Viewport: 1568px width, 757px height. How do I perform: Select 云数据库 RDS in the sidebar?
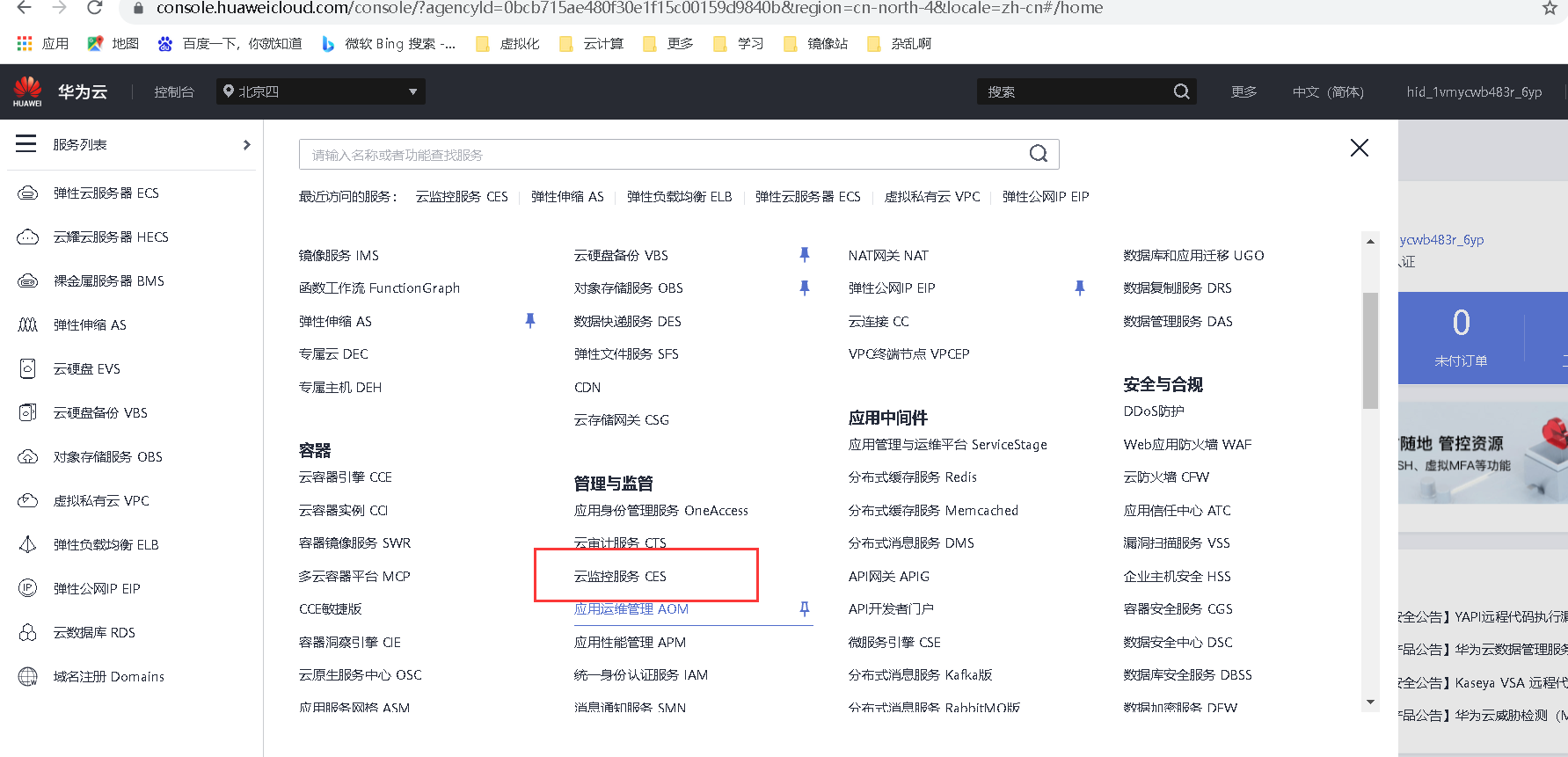tap(94, 633)
